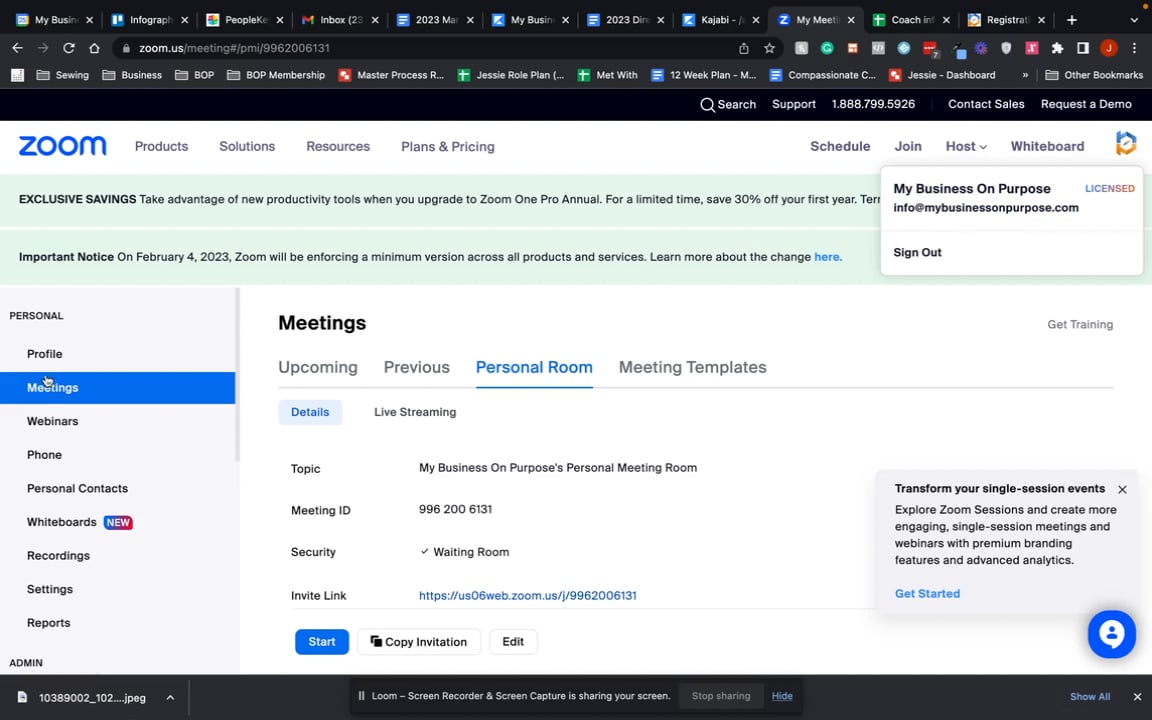Select the Live Streaming sub-tab
Screen dimensions: 1152x720
(415, 412)
